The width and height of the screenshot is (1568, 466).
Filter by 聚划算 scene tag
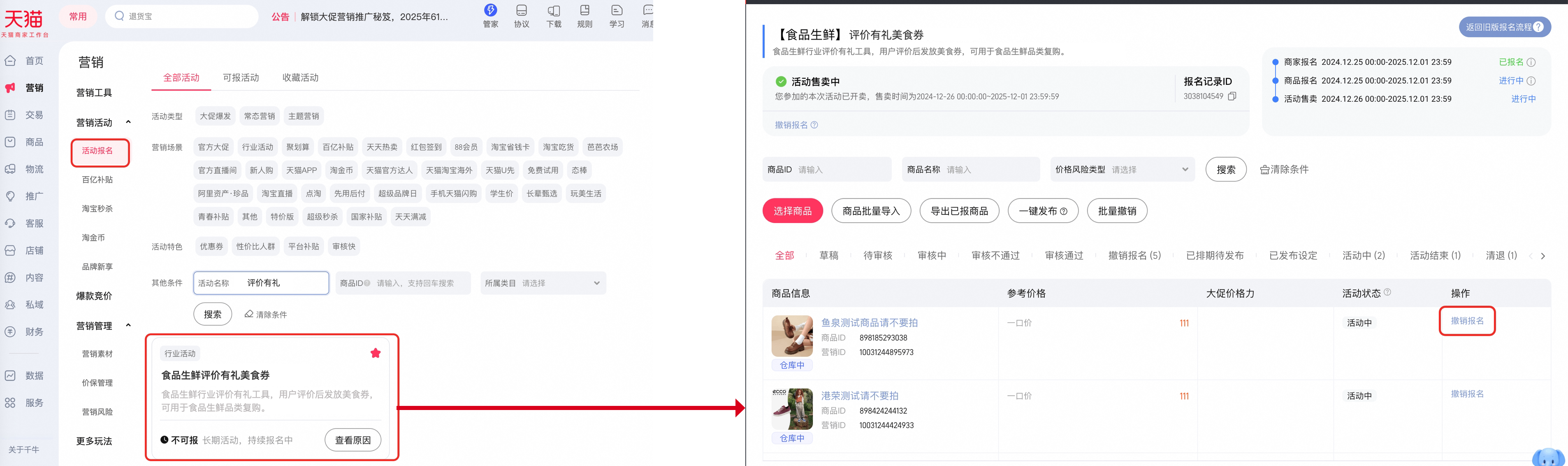(298, 147)
